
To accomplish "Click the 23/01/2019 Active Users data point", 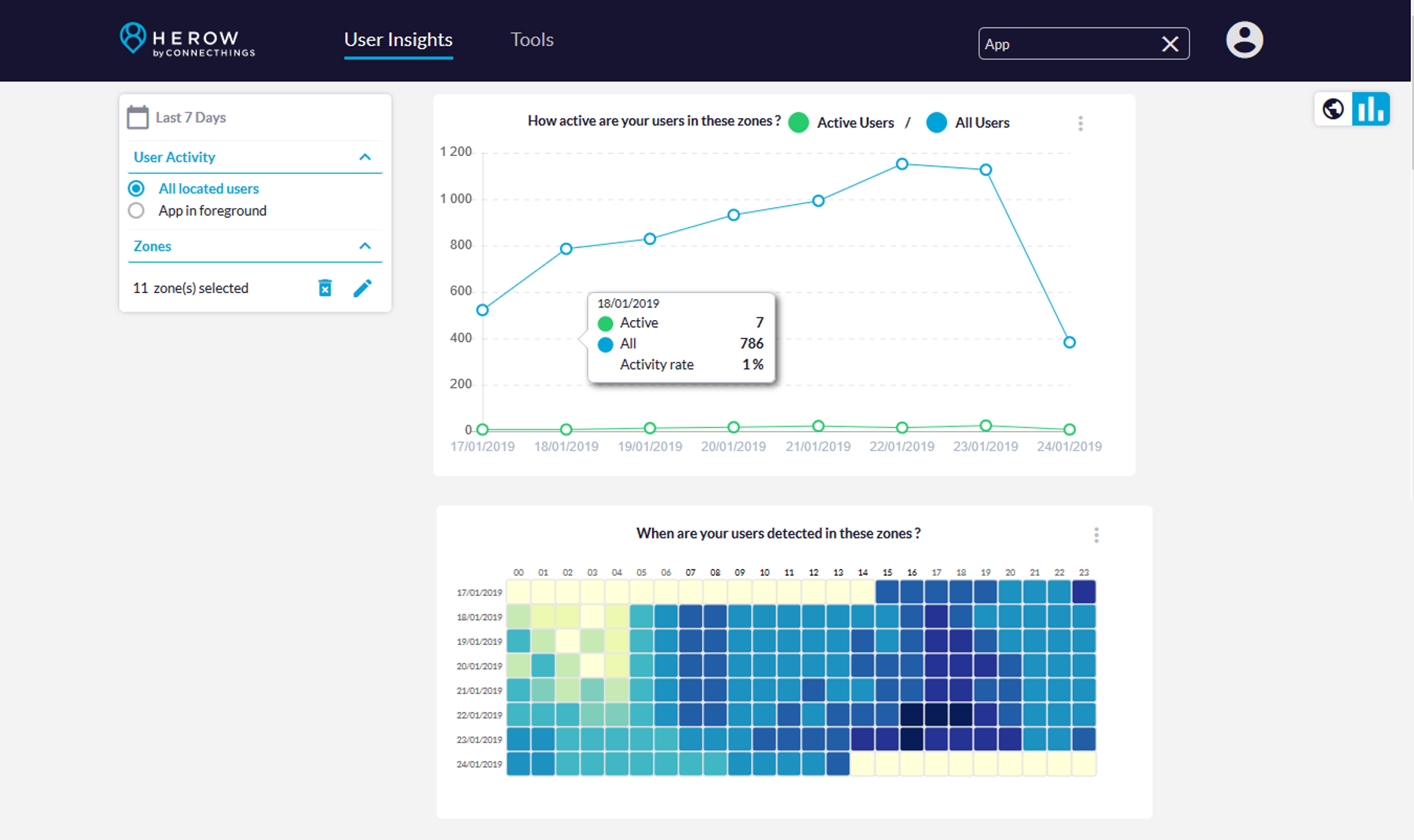I will [986, 426].
